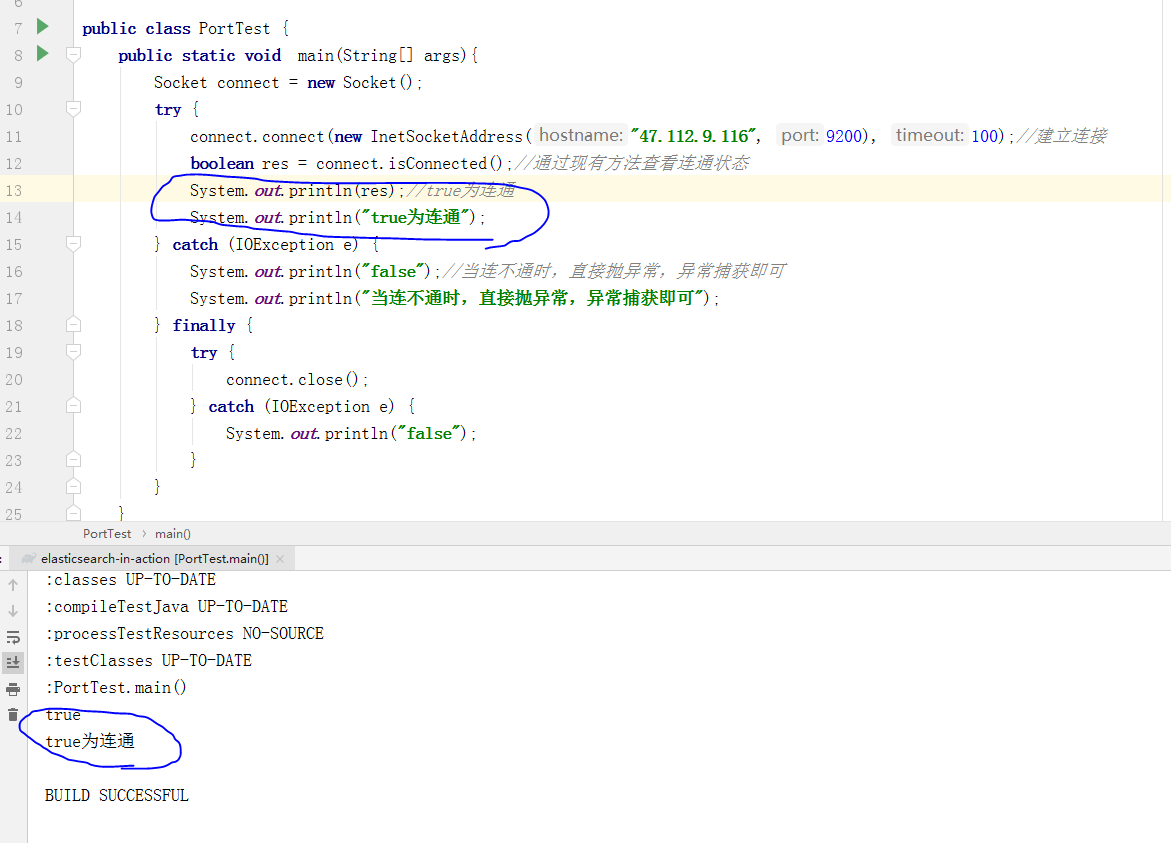The image size is (1171, 843).
Task: Toggle scroll to end in the console
Action: click(13, 662)
